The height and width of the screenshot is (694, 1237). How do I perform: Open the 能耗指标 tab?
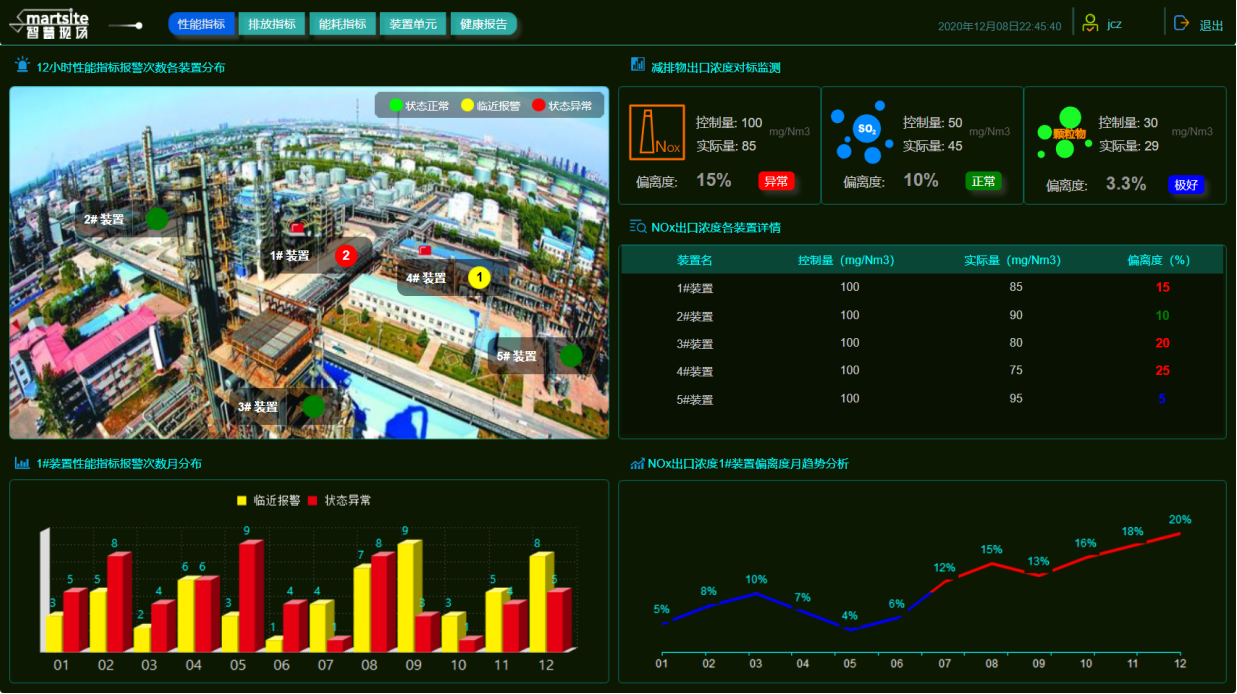pyautogui.click(x=342, y=24)
